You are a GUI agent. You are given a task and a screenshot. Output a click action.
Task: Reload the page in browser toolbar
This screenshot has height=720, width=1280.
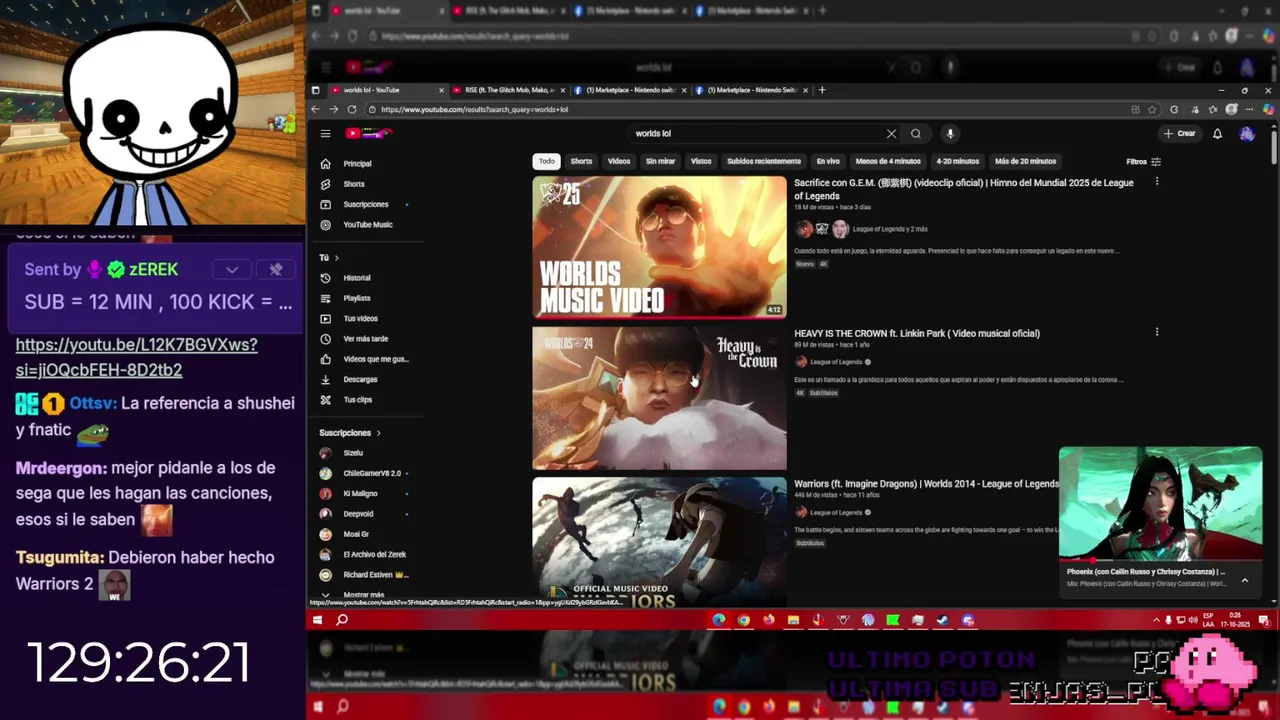tap(352, 109)
